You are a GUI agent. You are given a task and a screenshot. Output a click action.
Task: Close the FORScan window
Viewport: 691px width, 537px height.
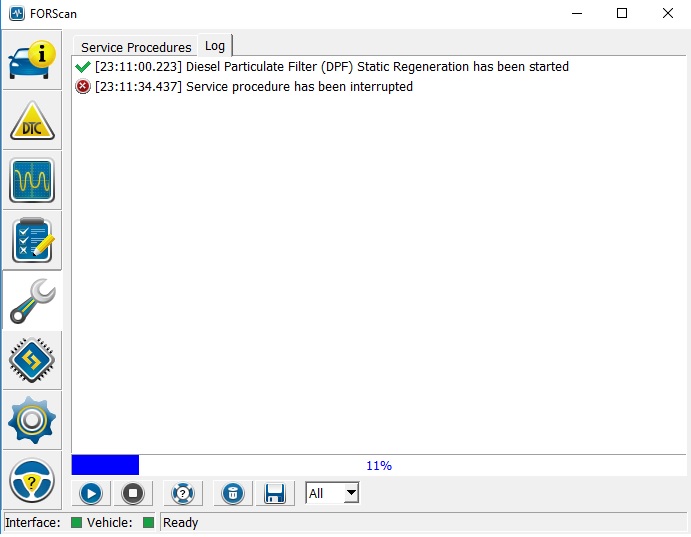tap(668, 14)
